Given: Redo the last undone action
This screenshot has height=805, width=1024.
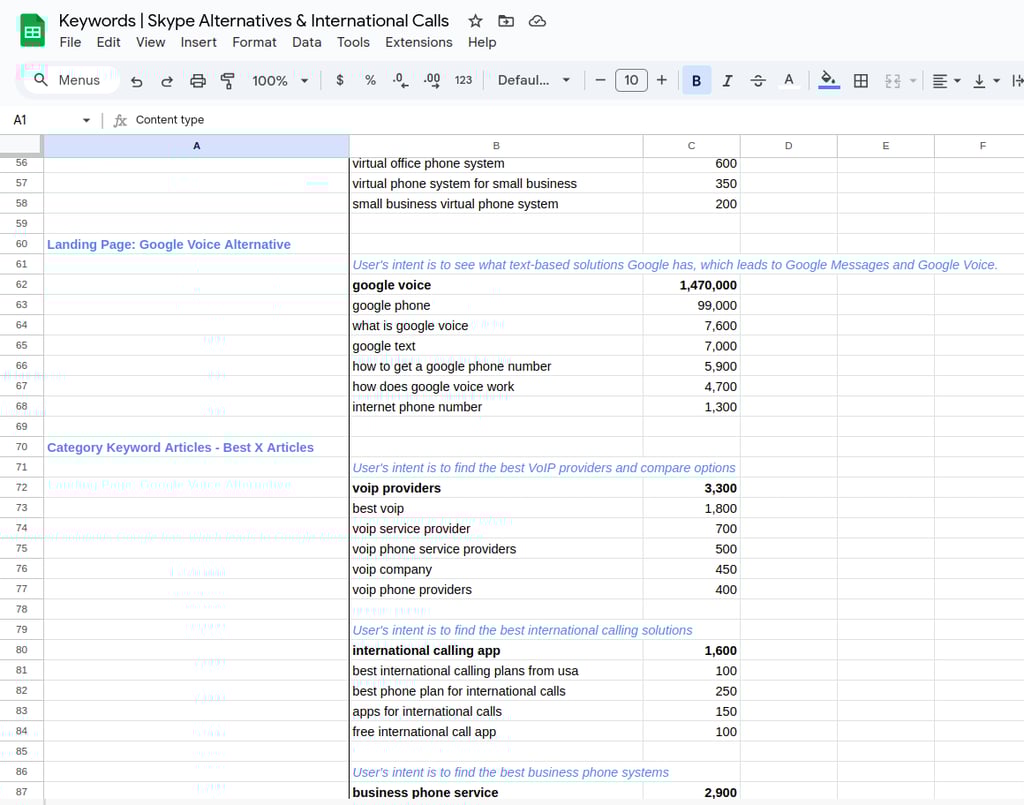Looking at the screenshot, I should pos(167,81).
